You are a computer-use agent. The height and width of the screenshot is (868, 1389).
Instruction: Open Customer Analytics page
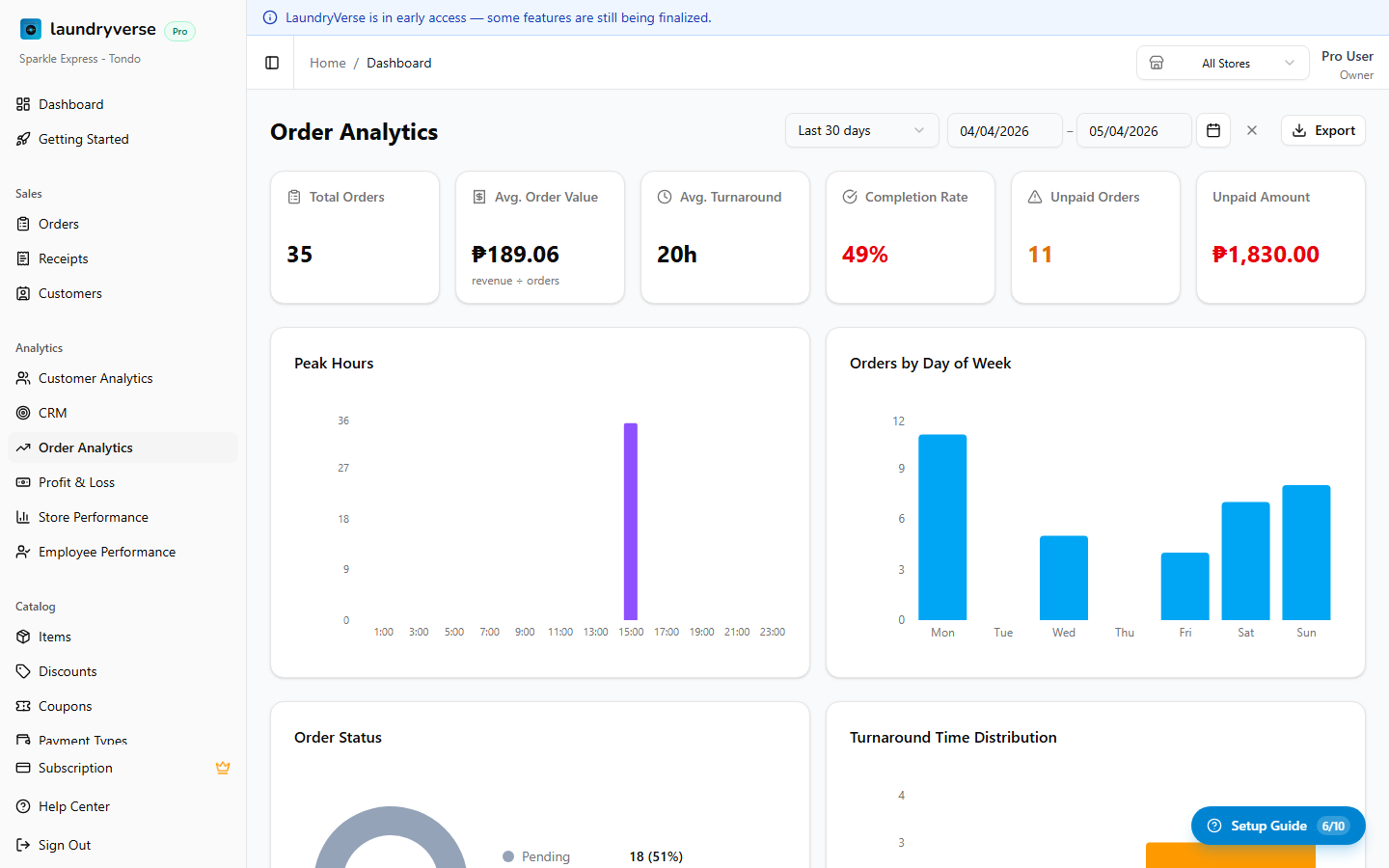[x=123, y=378]
